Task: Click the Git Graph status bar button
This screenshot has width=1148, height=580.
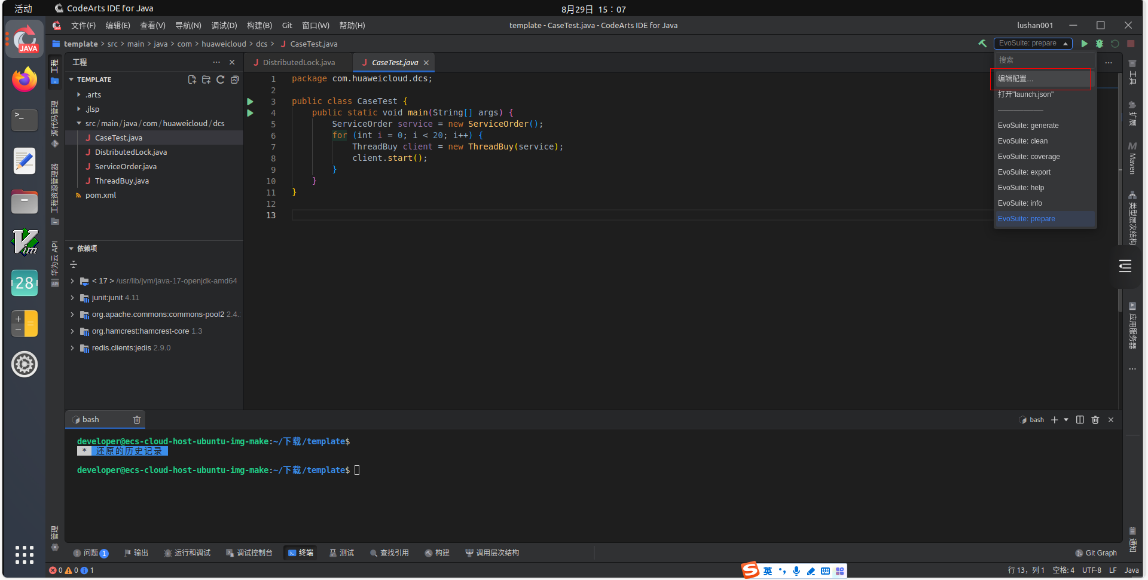Action: [x=1096, y=552]
